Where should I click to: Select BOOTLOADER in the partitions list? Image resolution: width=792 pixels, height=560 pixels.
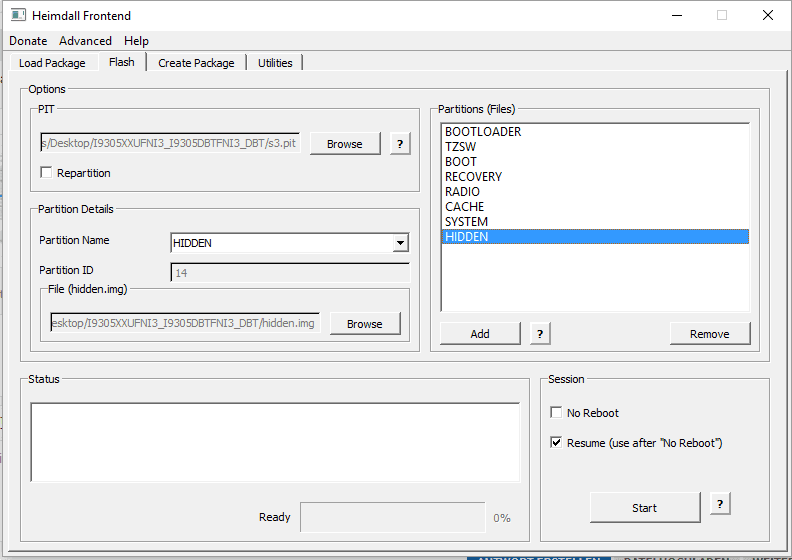tap(595, 132)
